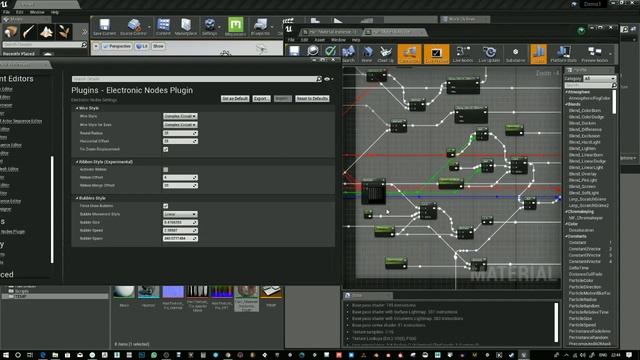Select the Landscape mode icon

(46, 32)
